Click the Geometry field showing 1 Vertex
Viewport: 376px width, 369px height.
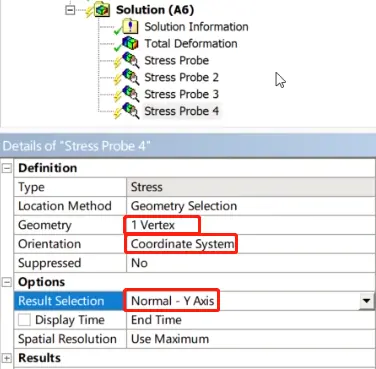pyautogui.click(x=251, y=225)
